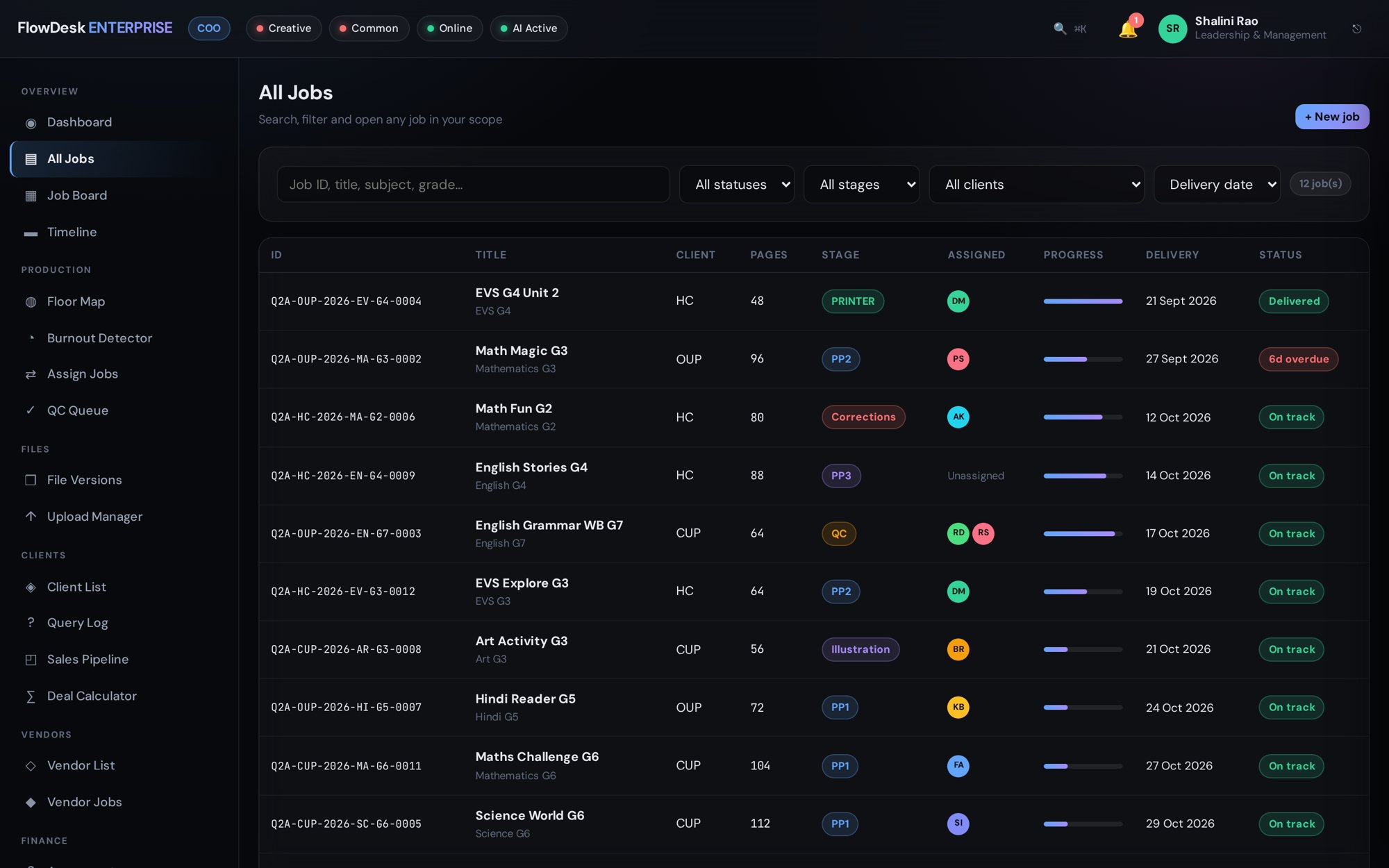Click the Job Board grid icon
This screenshot has height=868, width=1389.
(x=31, y=196)
